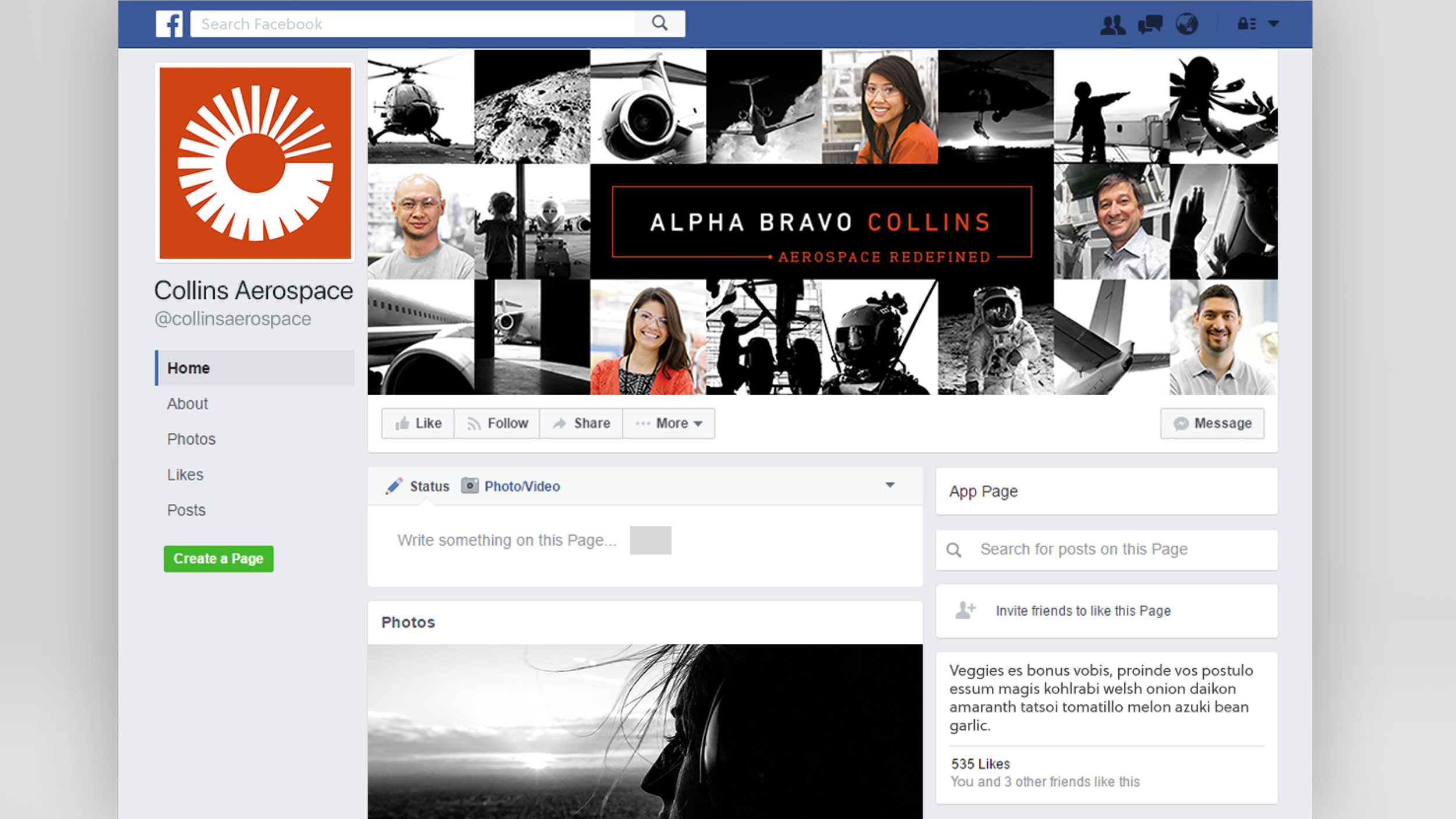Click the Collins Aerospace profile logo
1456x819 pixels.
[255, 163]
